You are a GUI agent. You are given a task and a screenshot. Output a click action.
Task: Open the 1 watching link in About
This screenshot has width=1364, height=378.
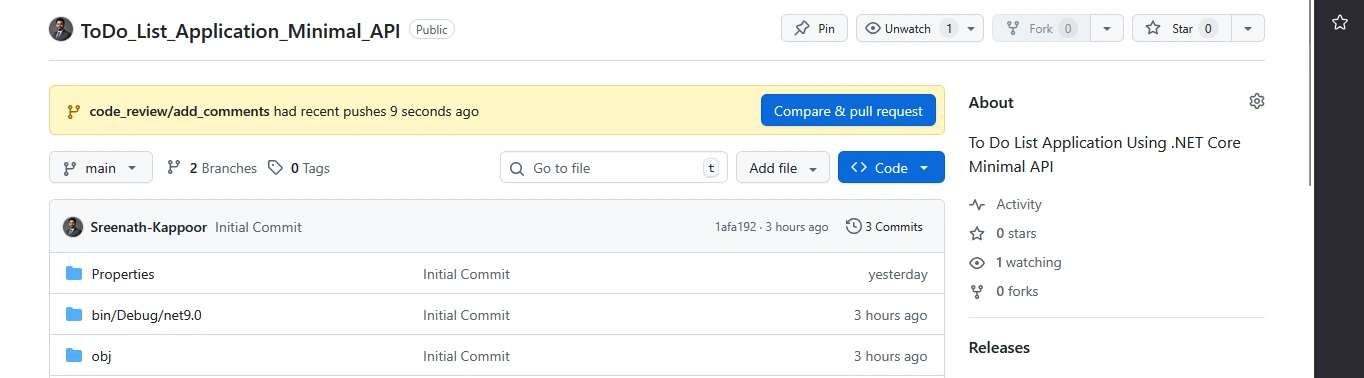(1016, 262)
